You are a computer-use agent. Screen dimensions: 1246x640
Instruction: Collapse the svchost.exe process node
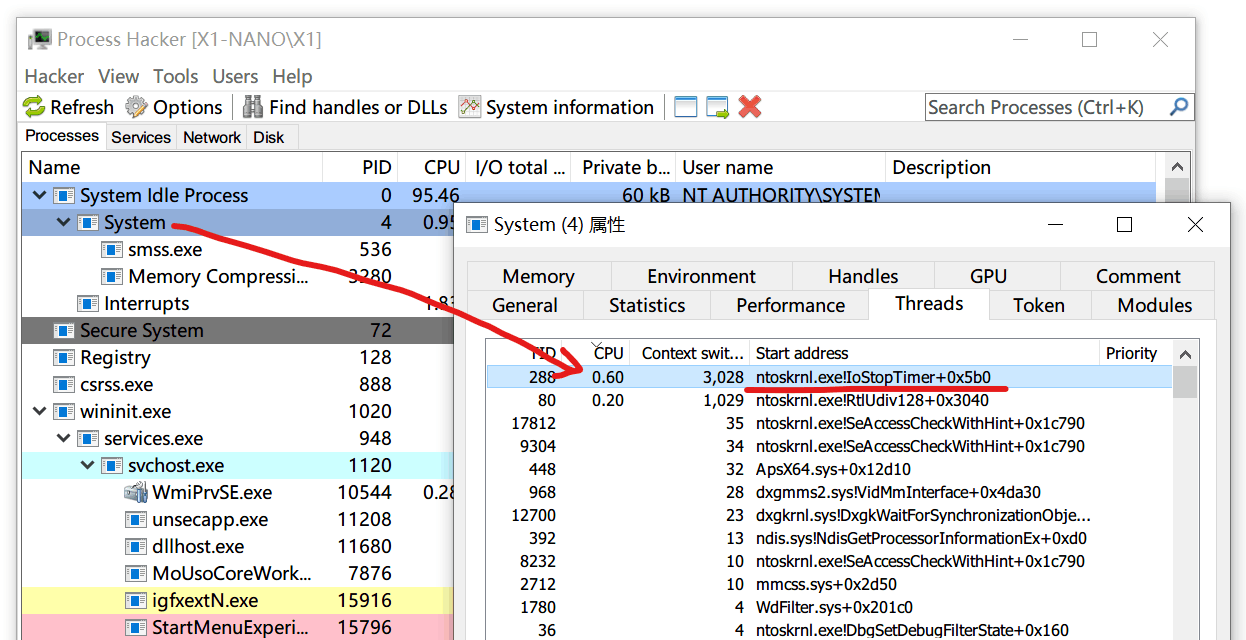point(88,465)
